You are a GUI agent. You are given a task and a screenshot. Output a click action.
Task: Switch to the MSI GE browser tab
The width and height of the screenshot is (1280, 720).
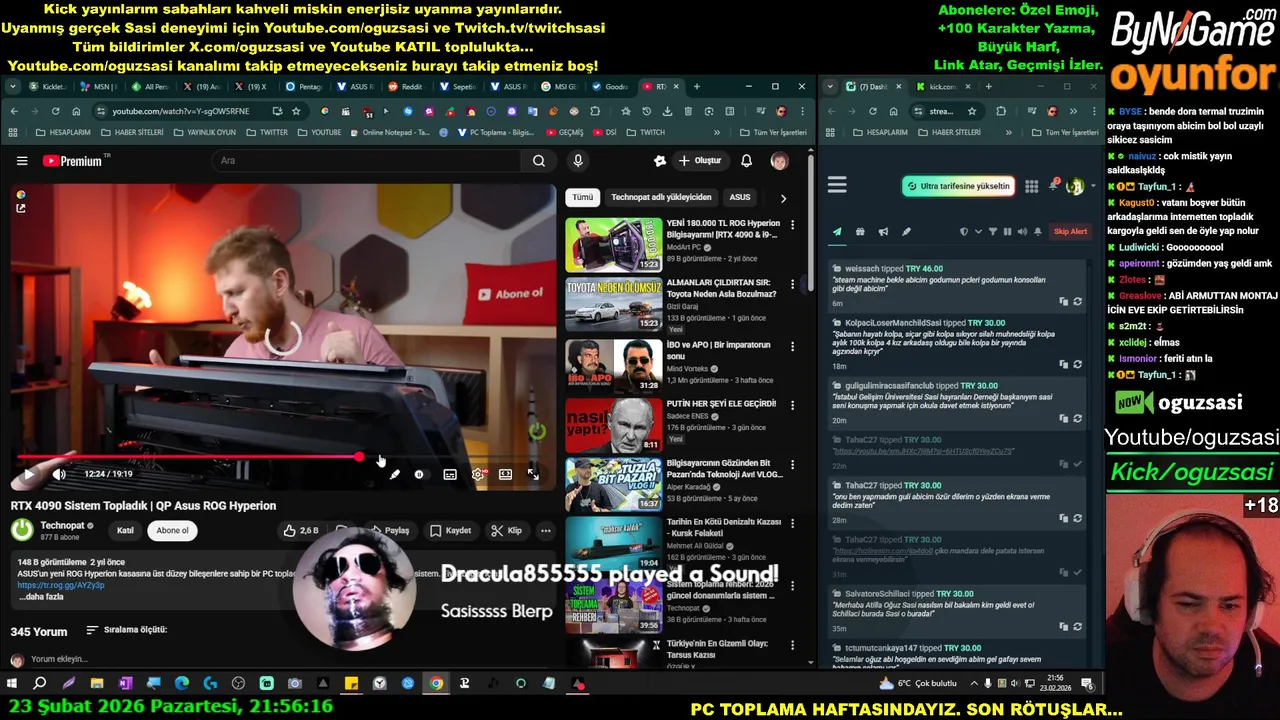(559, 87)
